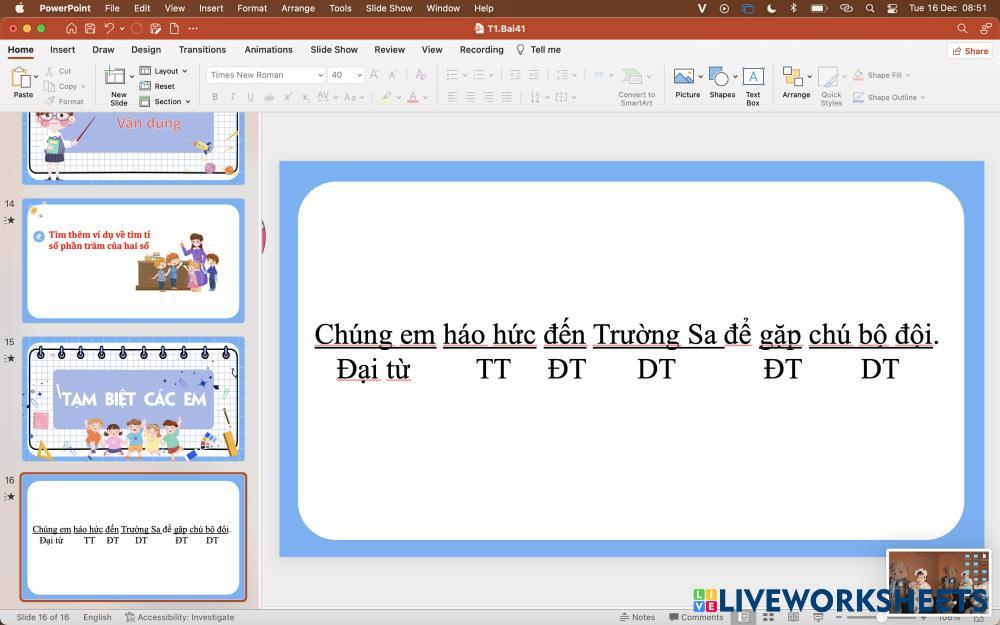The image size is (1000, 625).
Task: Click the font color swatch button
Action: pyautogui.click(x=386, y=97)
